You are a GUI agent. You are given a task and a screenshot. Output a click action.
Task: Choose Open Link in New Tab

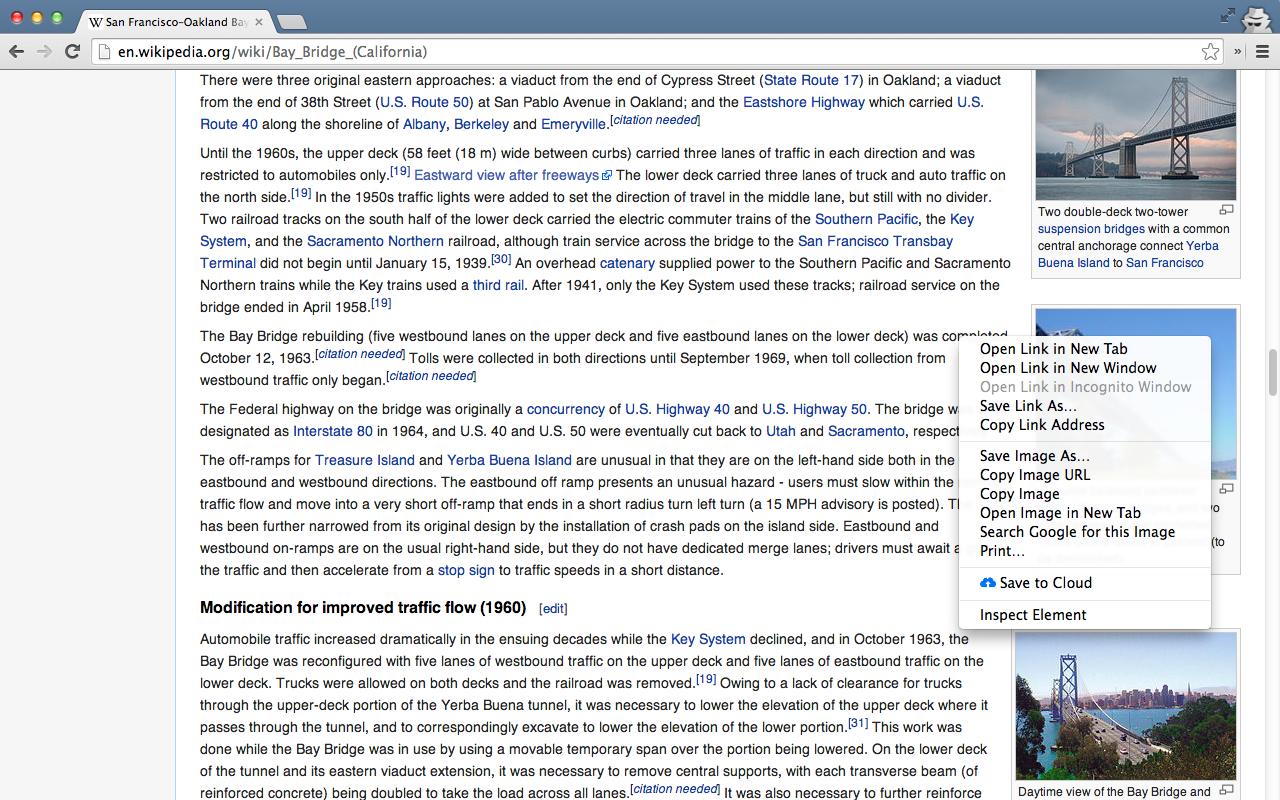pos(1054,349)
